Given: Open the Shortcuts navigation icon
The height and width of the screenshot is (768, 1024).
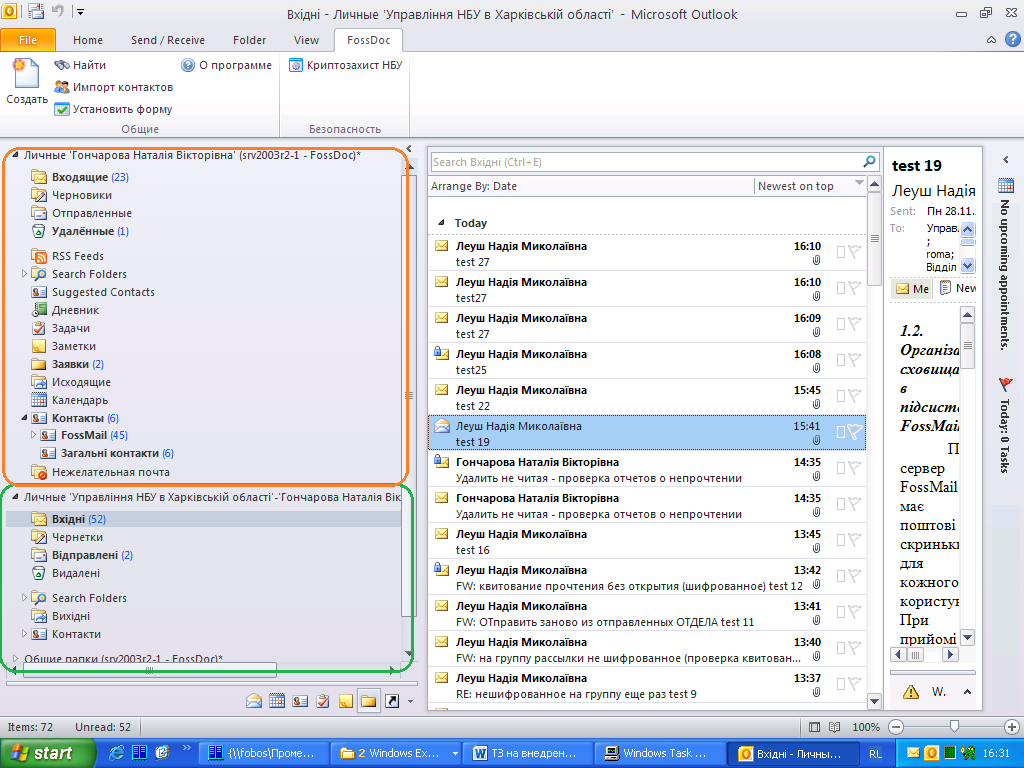Looking at the screenshot, I should tap(392, 701).
